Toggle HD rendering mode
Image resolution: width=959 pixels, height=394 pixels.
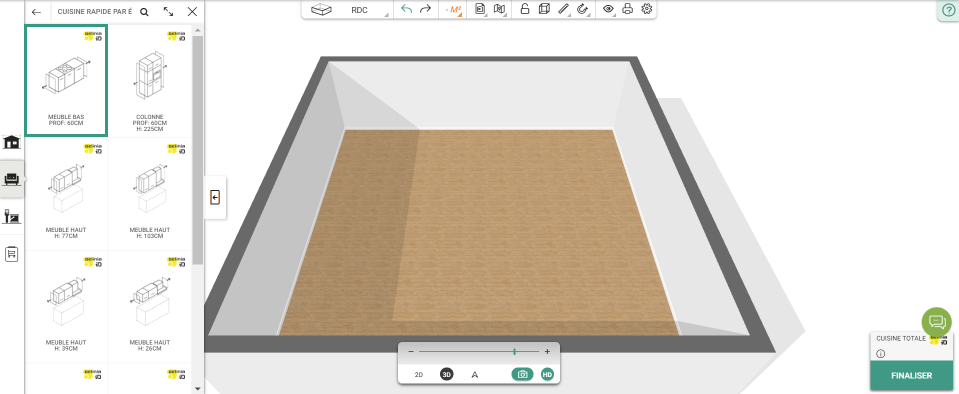tap(547, 374)
